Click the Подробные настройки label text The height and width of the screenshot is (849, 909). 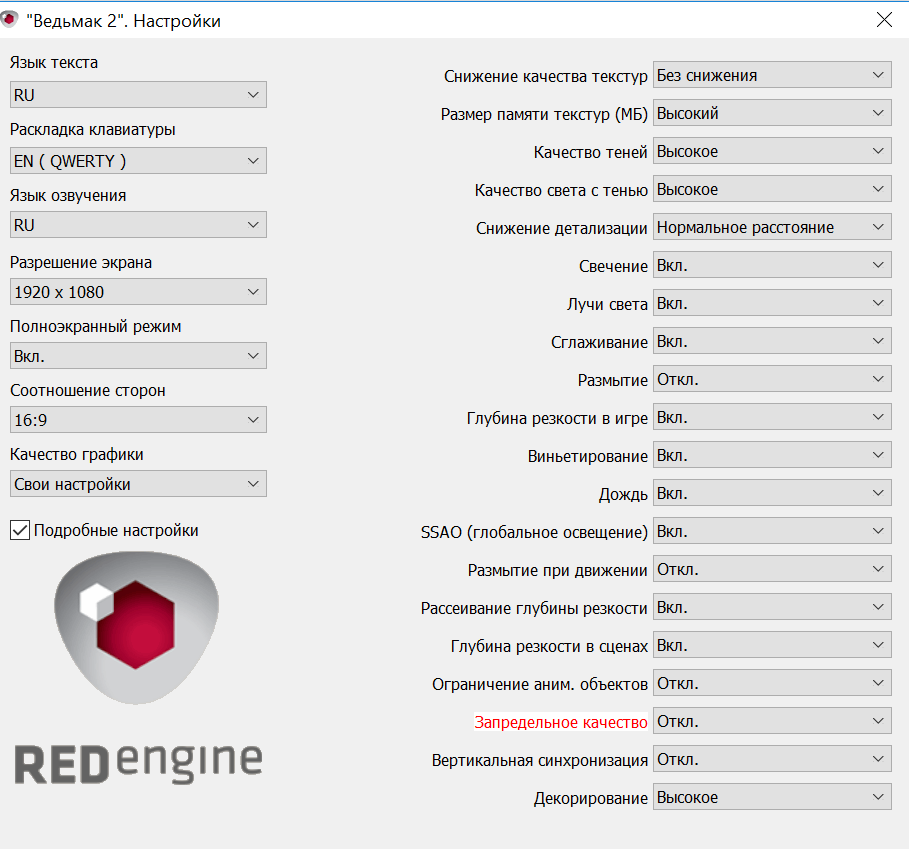pyautogui.click(x=116, y=530)
